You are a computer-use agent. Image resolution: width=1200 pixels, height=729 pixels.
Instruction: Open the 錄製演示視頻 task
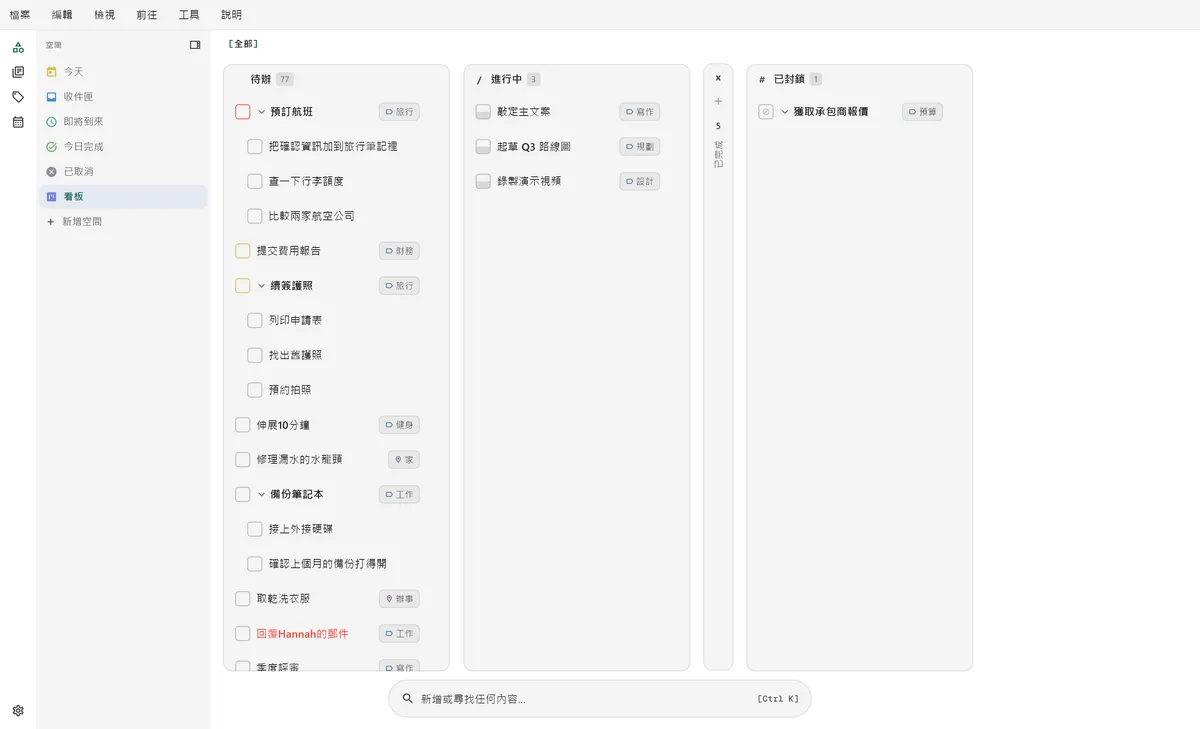coord(529,182)
